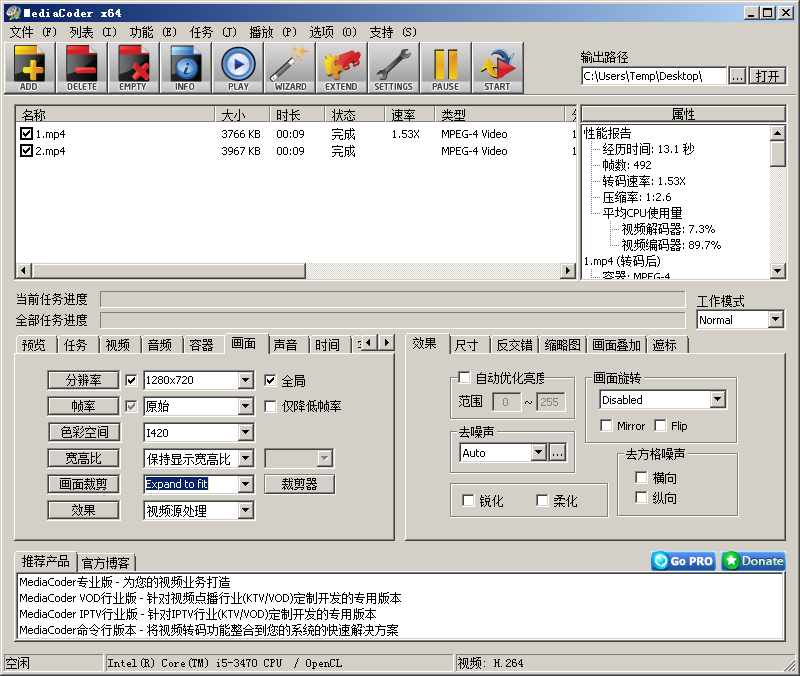Enable the 横向 deblock checkbox
Screen dimensions: 800x676
(x=641, y=478)
